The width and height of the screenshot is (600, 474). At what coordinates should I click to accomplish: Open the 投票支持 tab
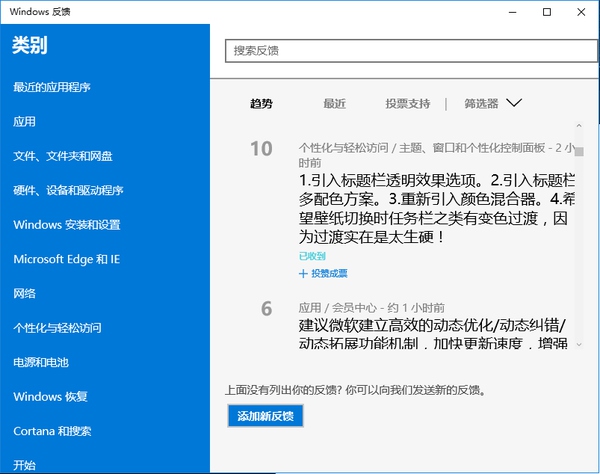[407, 103]
